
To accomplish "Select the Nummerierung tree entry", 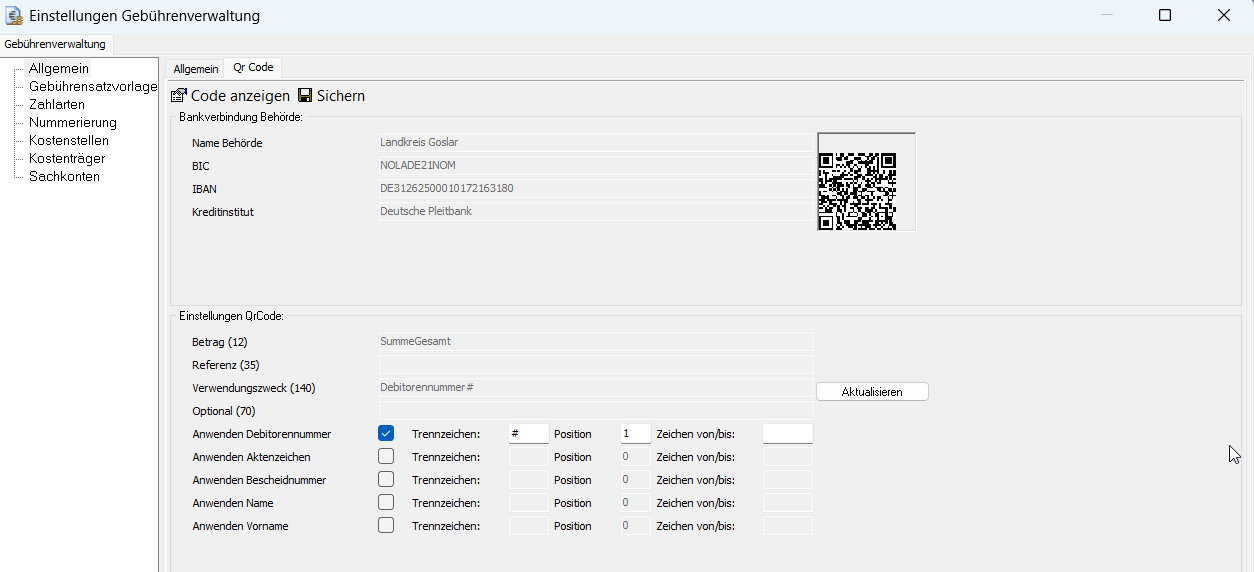I will [x=73, y=123].
